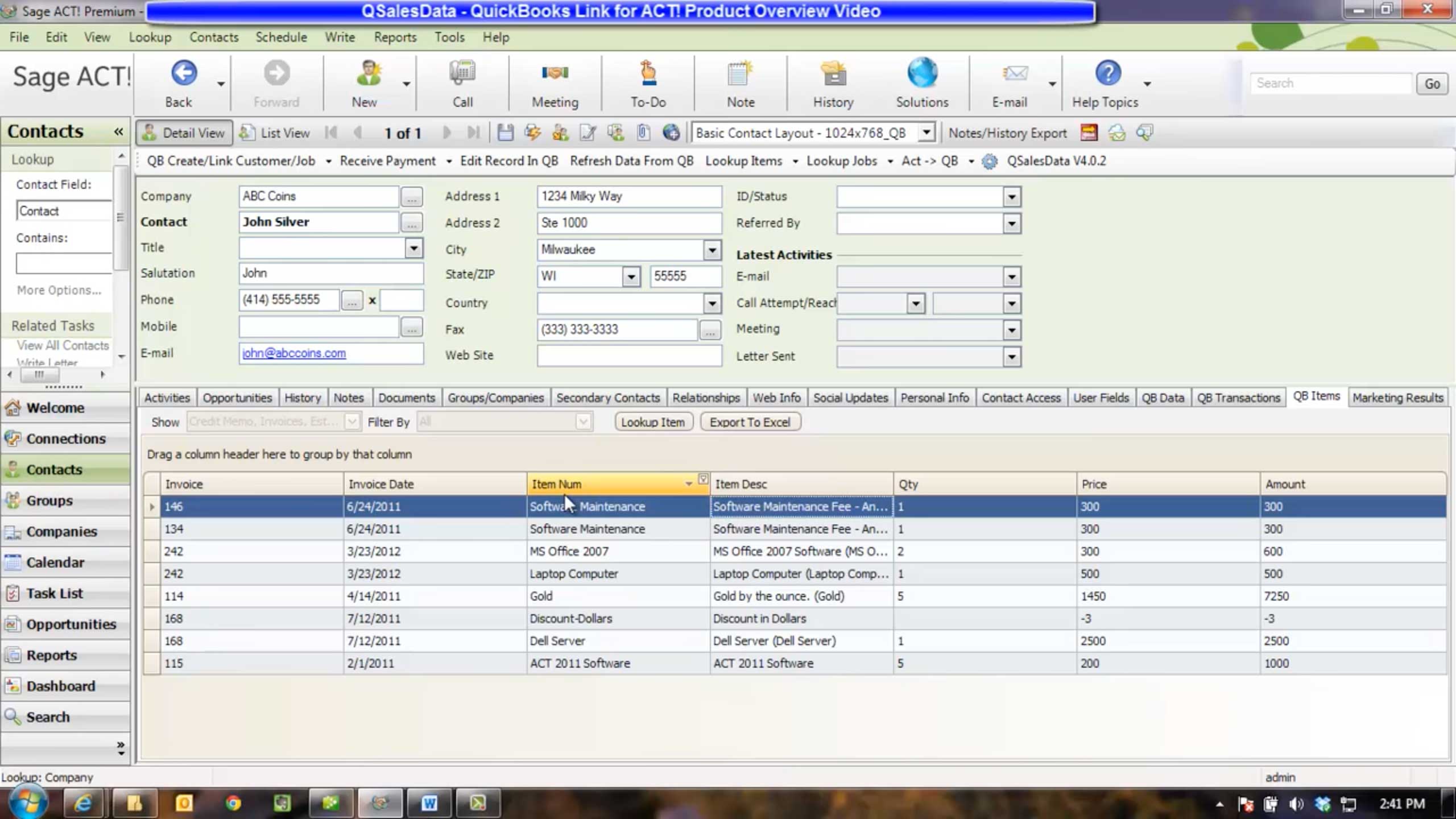Open the Schedule menu

[x=281, y=38]
